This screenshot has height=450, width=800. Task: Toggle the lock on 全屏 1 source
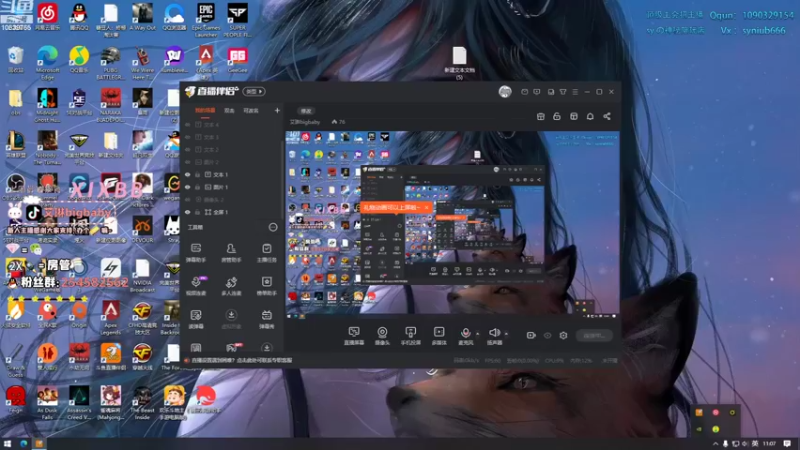pyautogui.click(x=197, y=212)
